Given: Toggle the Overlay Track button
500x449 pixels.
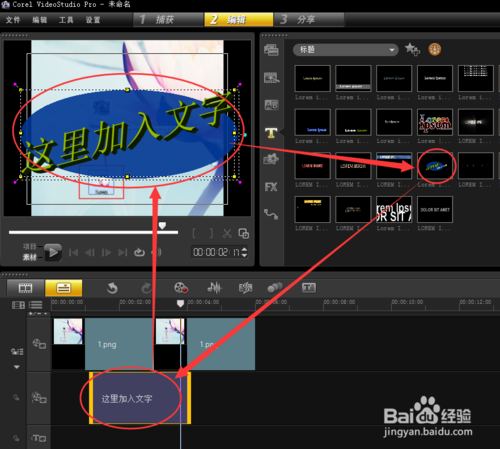Looking at the screenshot, I should 39,397.
